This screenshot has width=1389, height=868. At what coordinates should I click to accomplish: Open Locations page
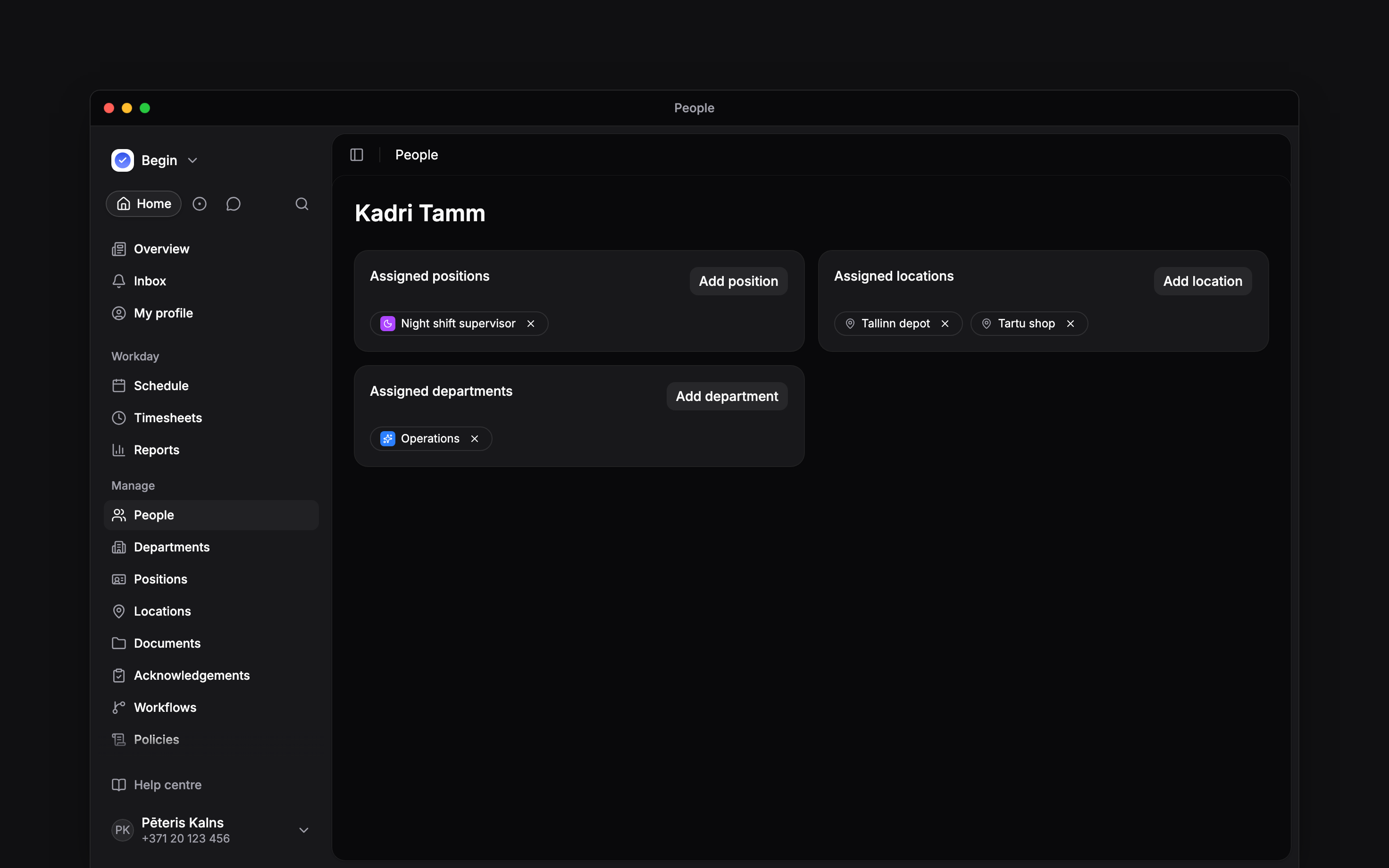pos(211,611)
